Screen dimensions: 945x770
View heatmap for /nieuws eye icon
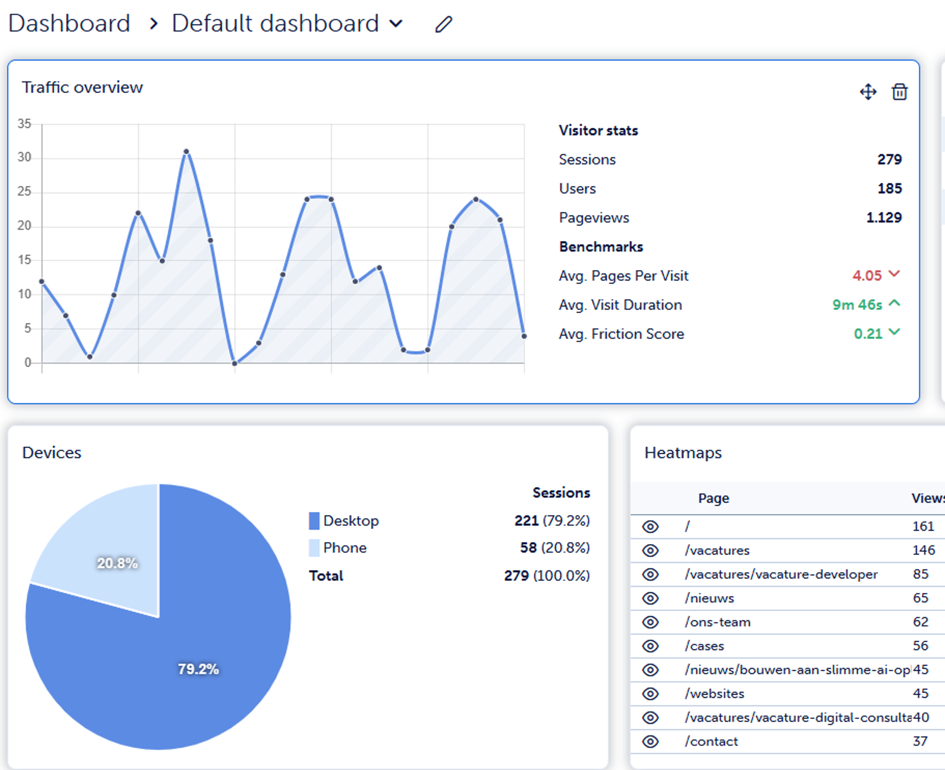pyautogui.click(x=650, y=598)
